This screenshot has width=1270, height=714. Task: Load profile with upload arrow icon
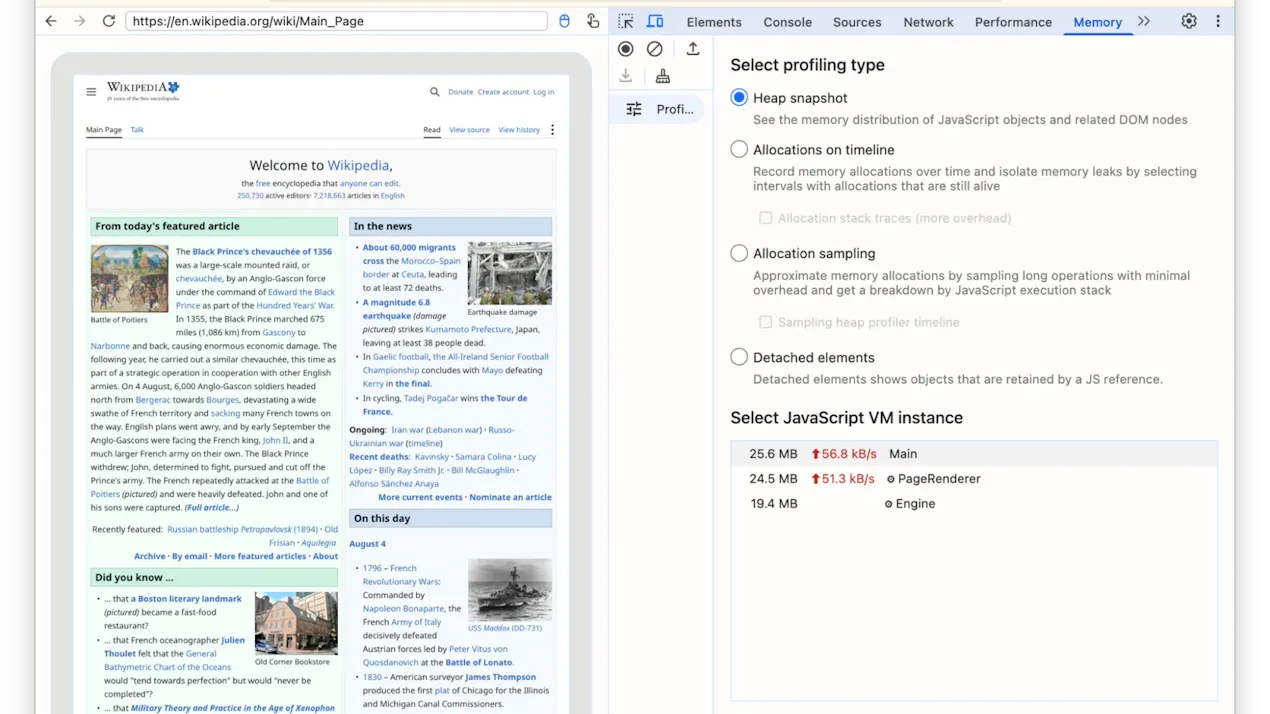[x=693, y=48]
